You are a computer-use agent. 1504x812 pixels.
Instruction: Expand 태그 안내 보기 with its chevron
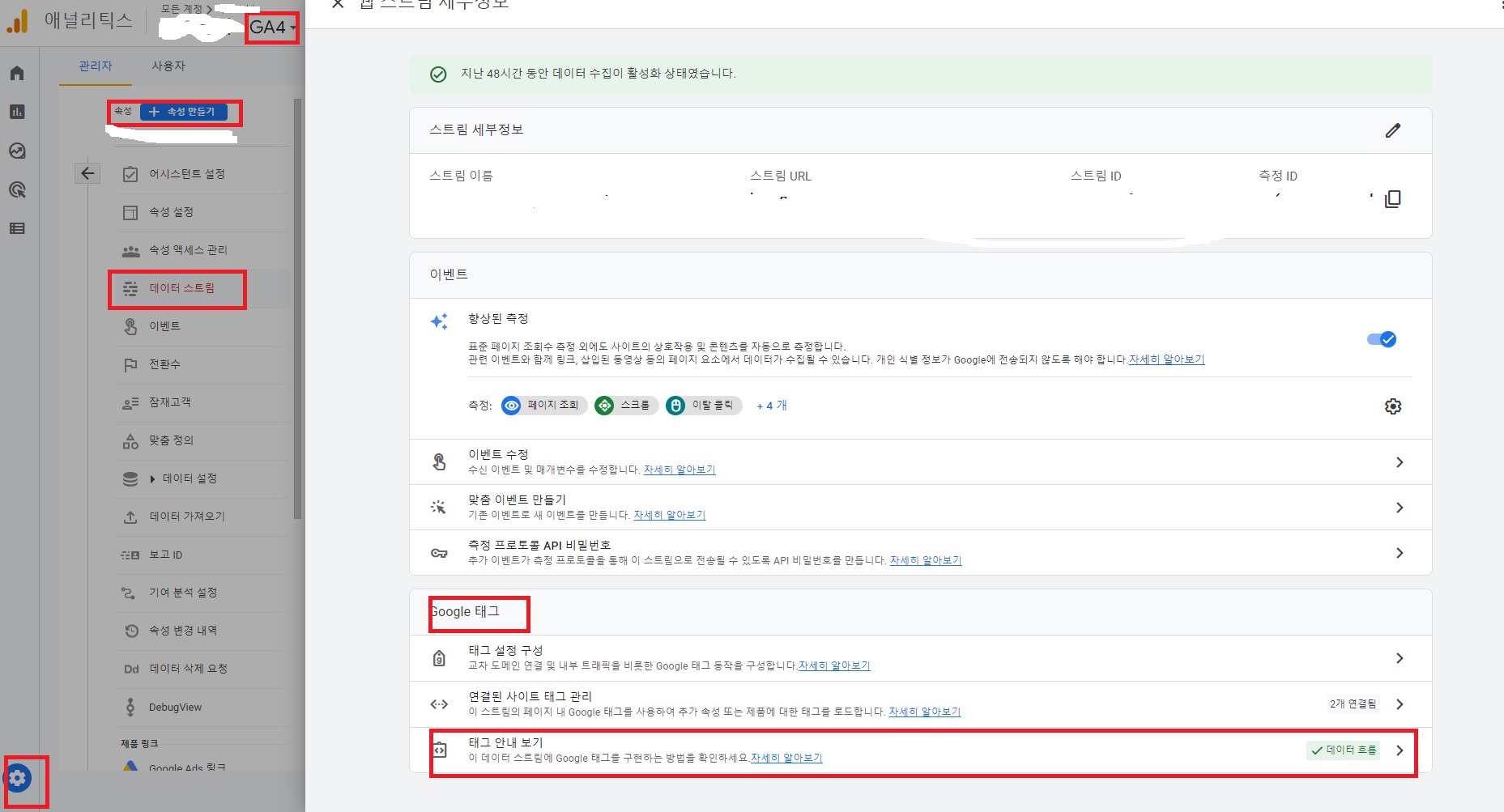point(1400,750)
